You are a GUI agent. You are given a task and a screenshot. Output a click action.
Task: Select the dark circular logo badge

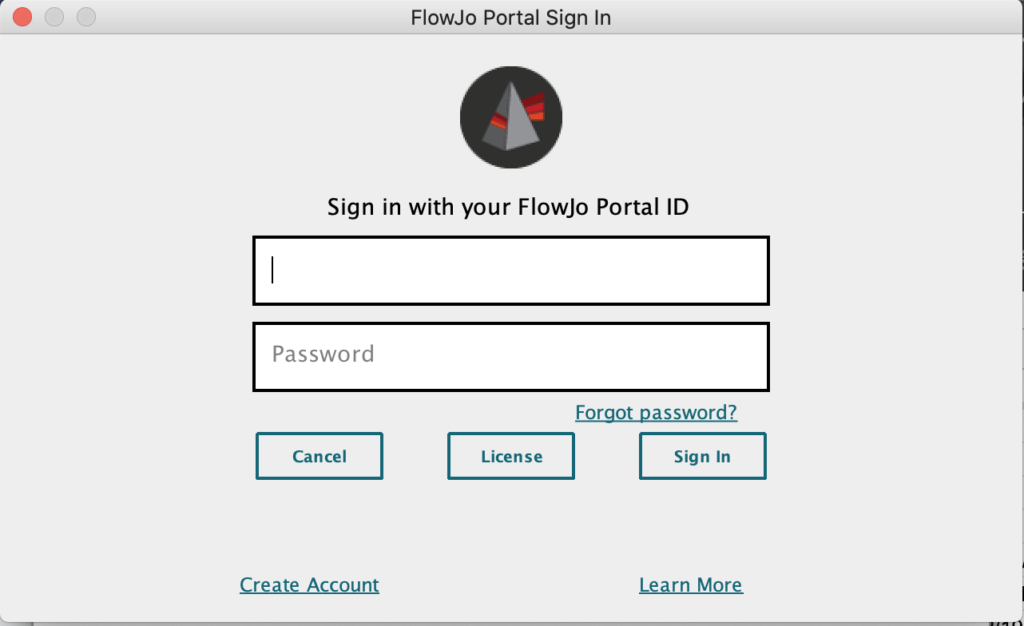[x=511, y=117]
